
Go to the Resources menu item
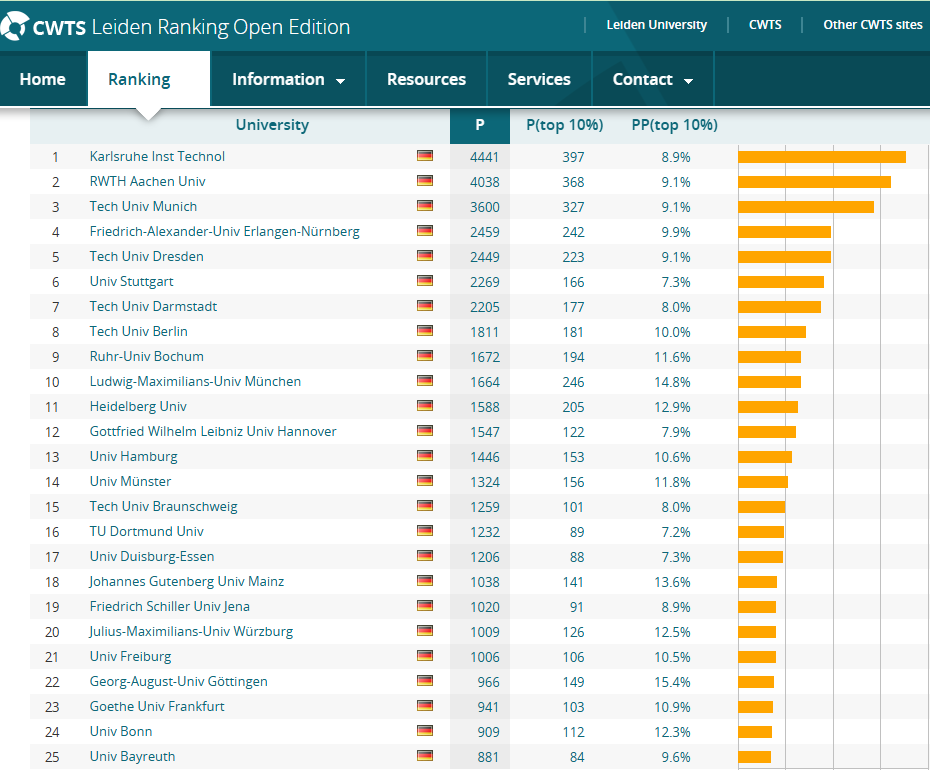click(x=426, y=80)
